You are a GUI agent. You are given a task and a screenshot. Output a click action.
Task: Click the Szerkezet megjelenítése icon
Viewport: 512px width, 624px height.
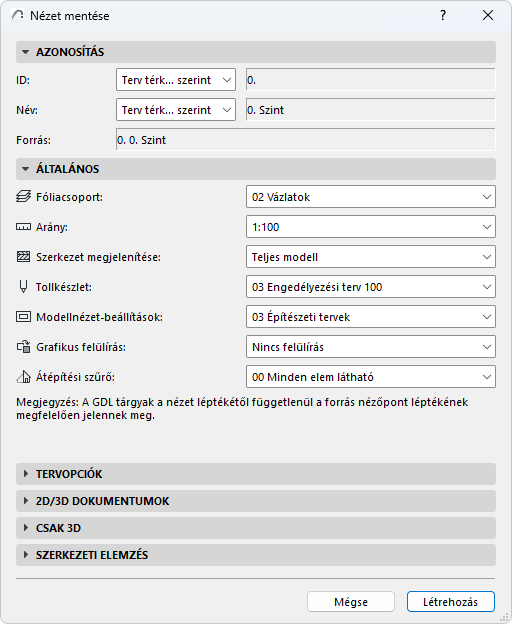pyautogui.click(x=23, y=257)
